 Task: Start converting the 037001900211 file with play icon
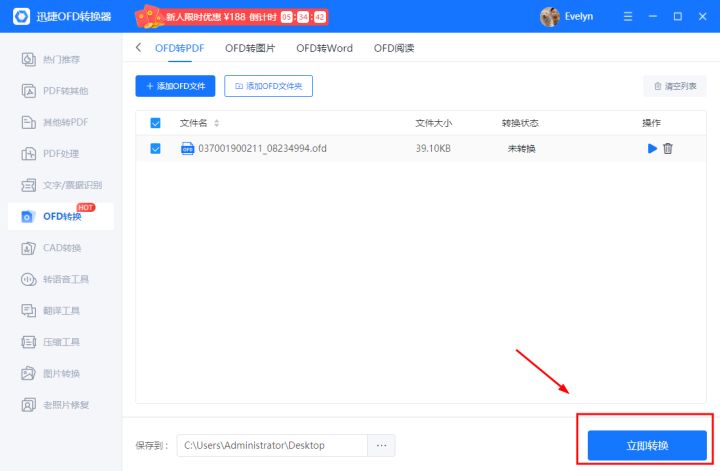pos(652,148)
